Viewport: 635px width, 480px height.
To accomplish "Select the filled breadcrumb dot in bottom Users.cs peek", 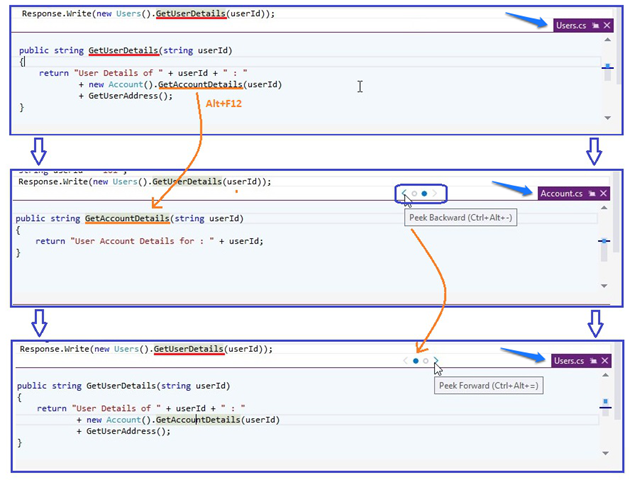I will tap(416, 361).
